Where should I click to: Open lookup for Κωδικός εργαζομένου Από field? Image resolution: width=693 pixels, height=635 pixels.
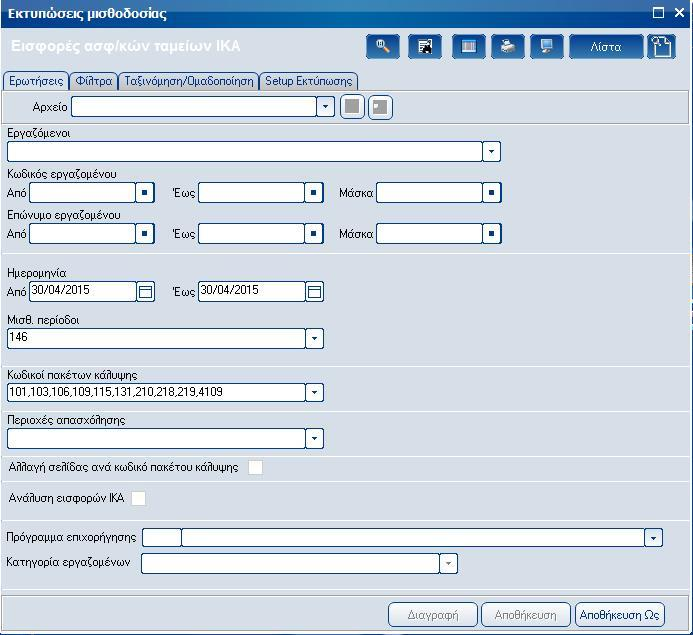[145, 193]
